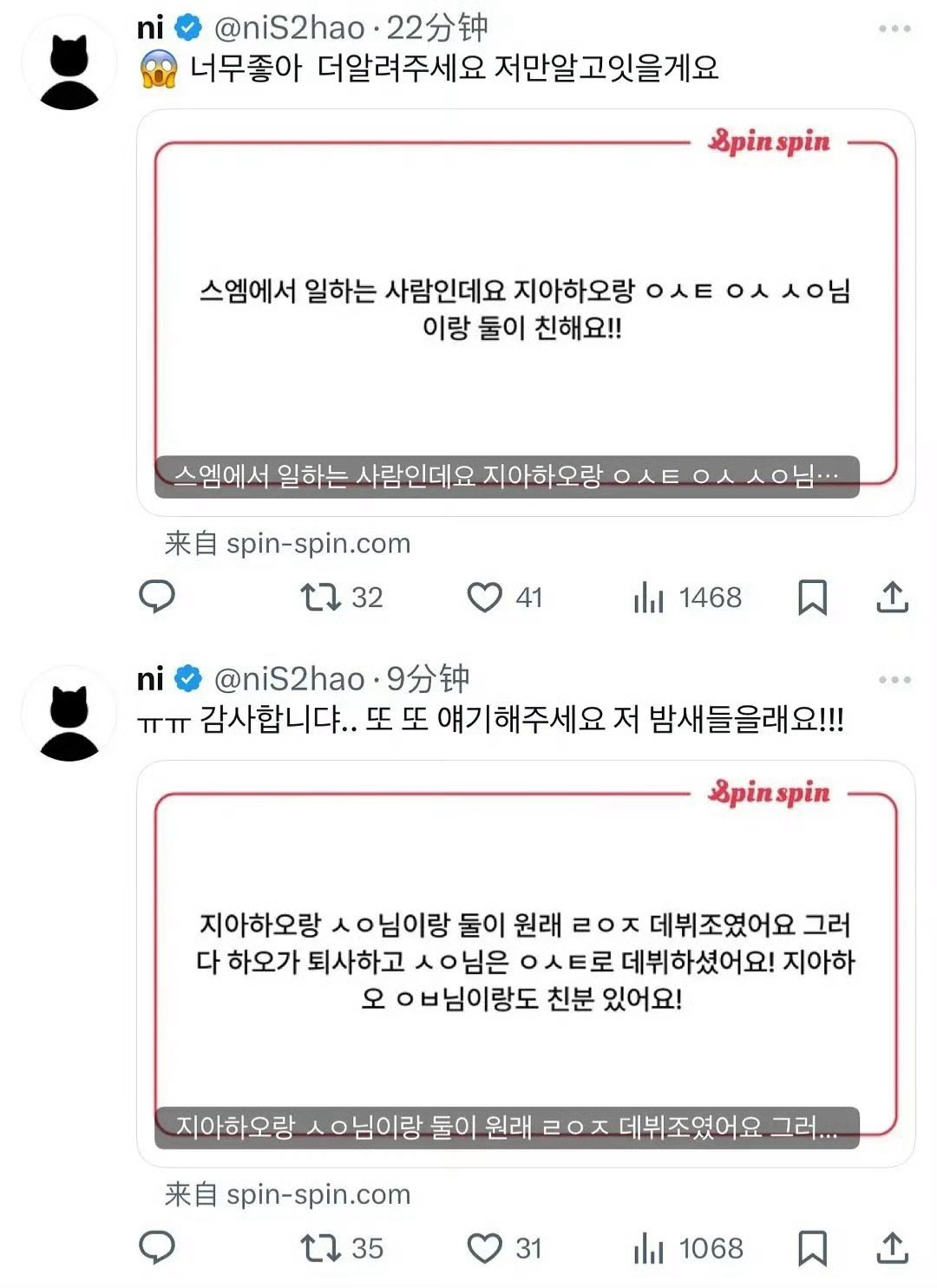Open more options for second tweet
The width and height of the screenshot is (937, 1288).
pyautogui.click(x=894, y=679)
